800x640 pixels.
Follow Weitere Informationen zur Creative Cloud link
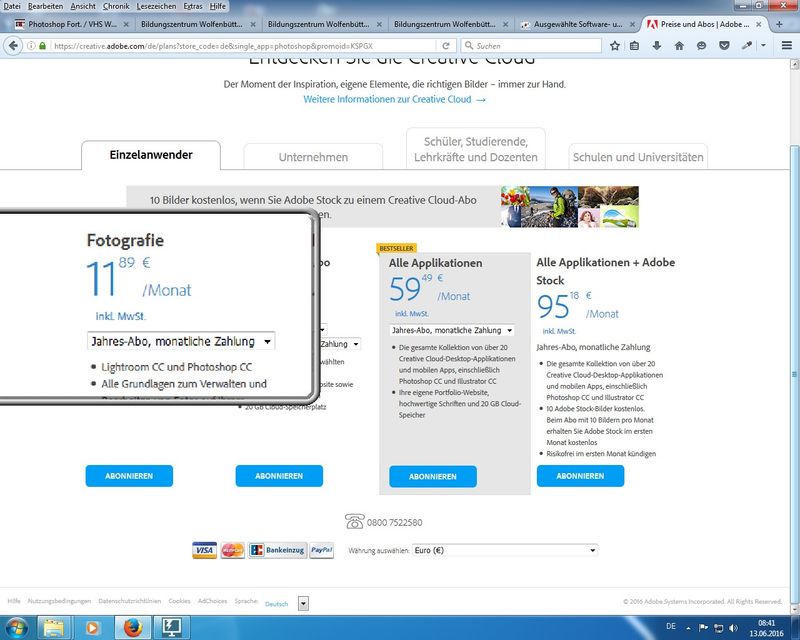pos(394,100)
